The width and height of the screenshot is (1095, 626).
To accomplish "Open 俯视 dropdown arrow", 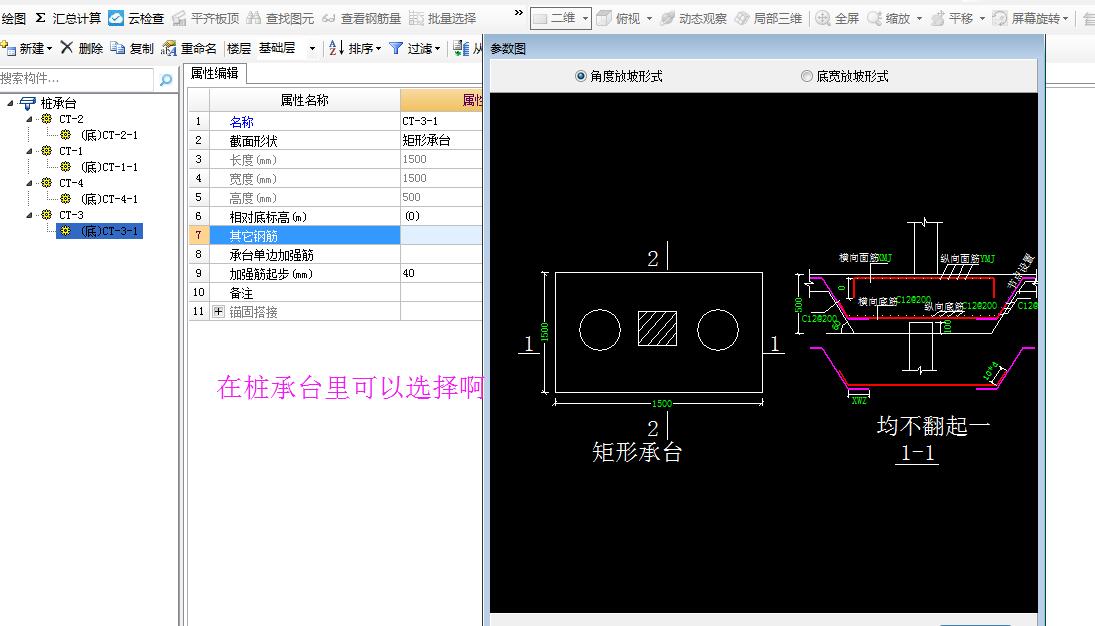I will 649,19.
